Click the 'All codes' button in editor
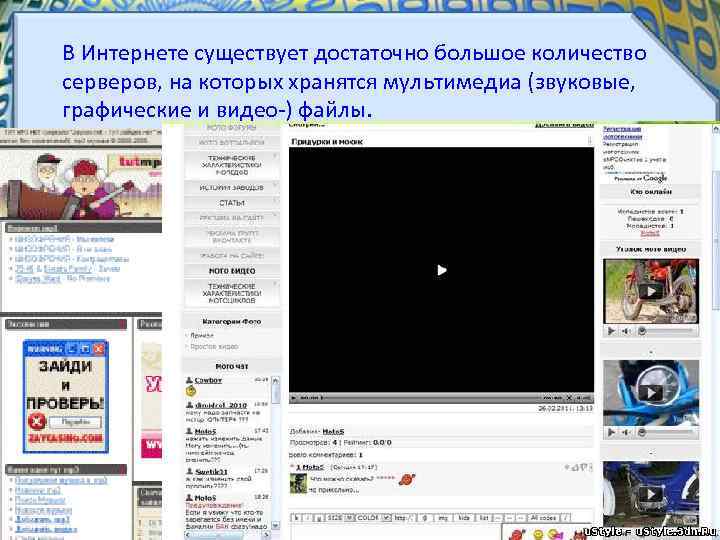This screenshot has width=720, height=540. 543,518
